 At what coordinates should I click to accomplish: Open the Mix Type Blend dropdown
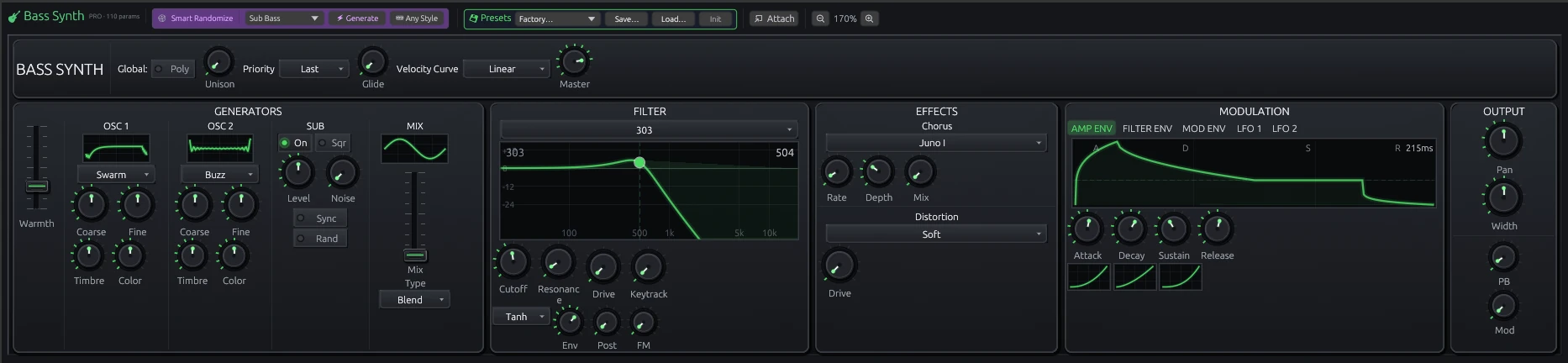coord(414,300)
